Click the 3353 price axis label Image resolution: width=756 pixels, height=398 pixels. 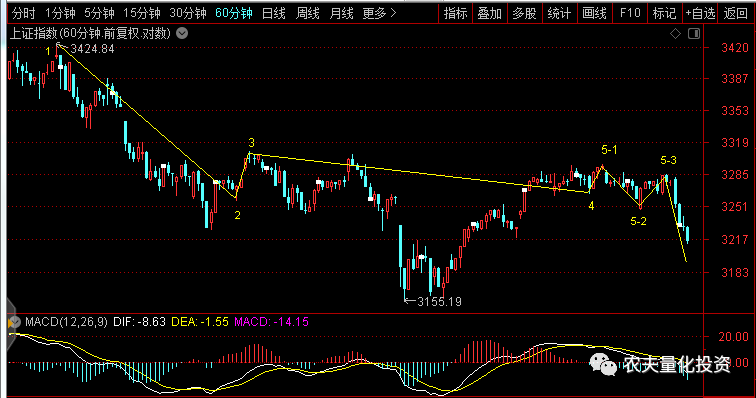click(735, 110)
